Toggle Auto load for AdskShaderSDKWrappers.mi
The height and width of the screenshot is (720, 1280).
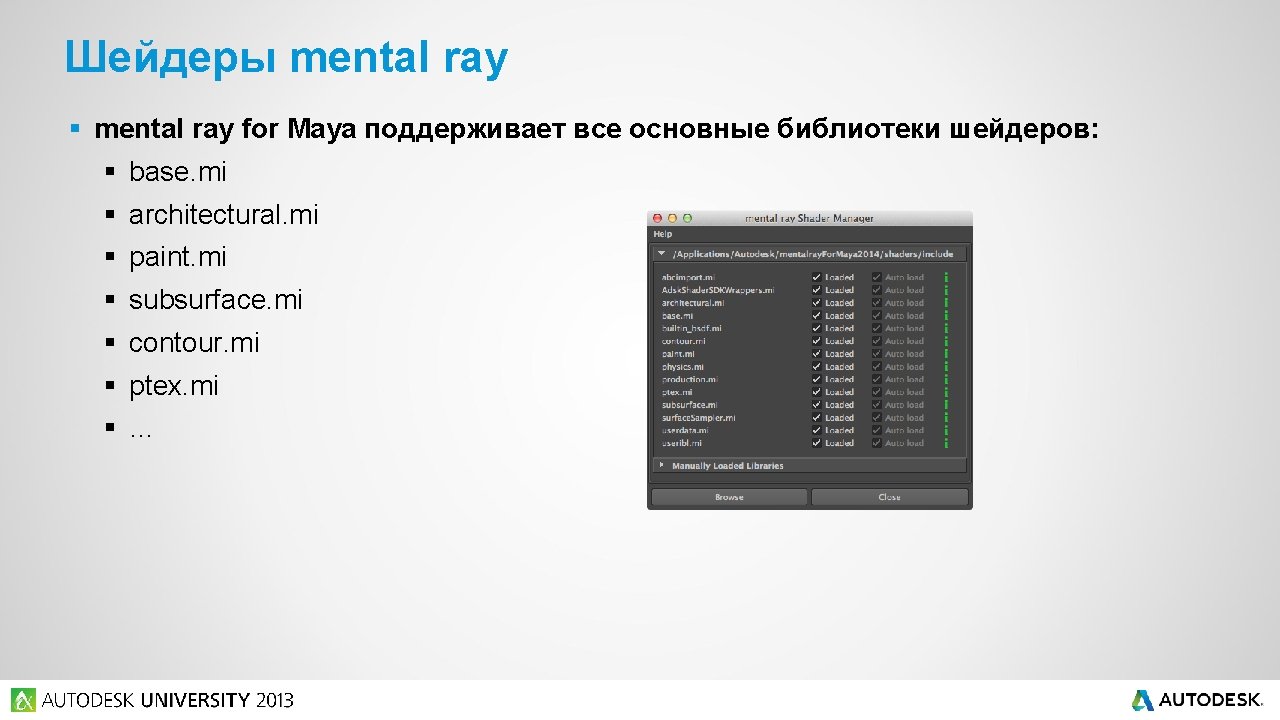tap(877, 290)
